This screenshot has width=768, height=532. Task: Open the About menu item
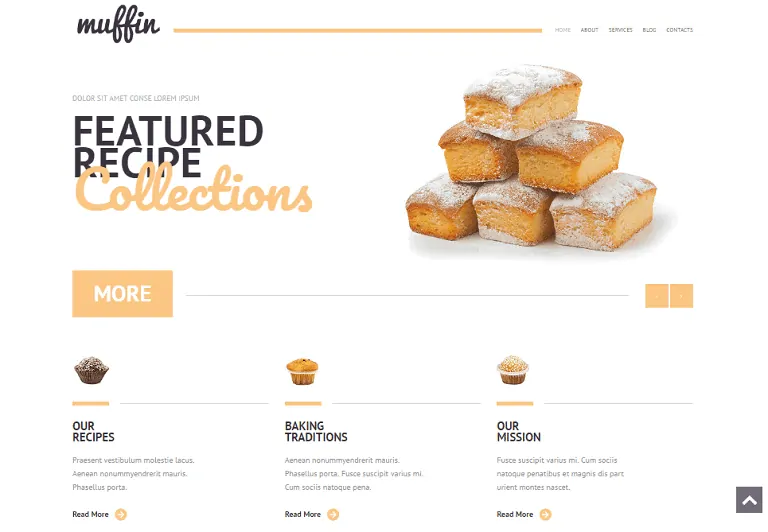tap(589, 30)
